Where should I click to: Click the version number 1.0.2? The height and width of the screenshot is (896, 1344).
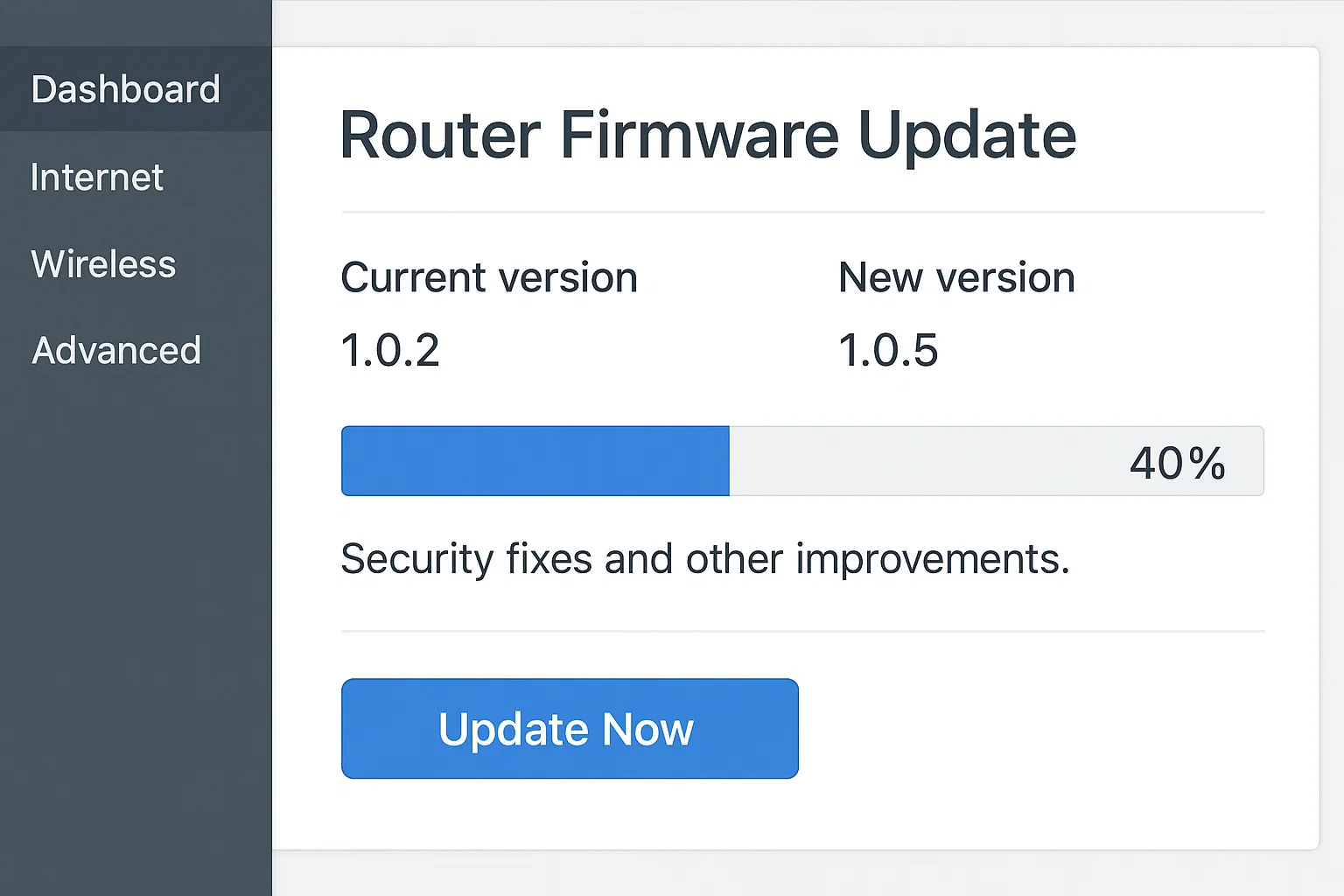pos(390,350)
